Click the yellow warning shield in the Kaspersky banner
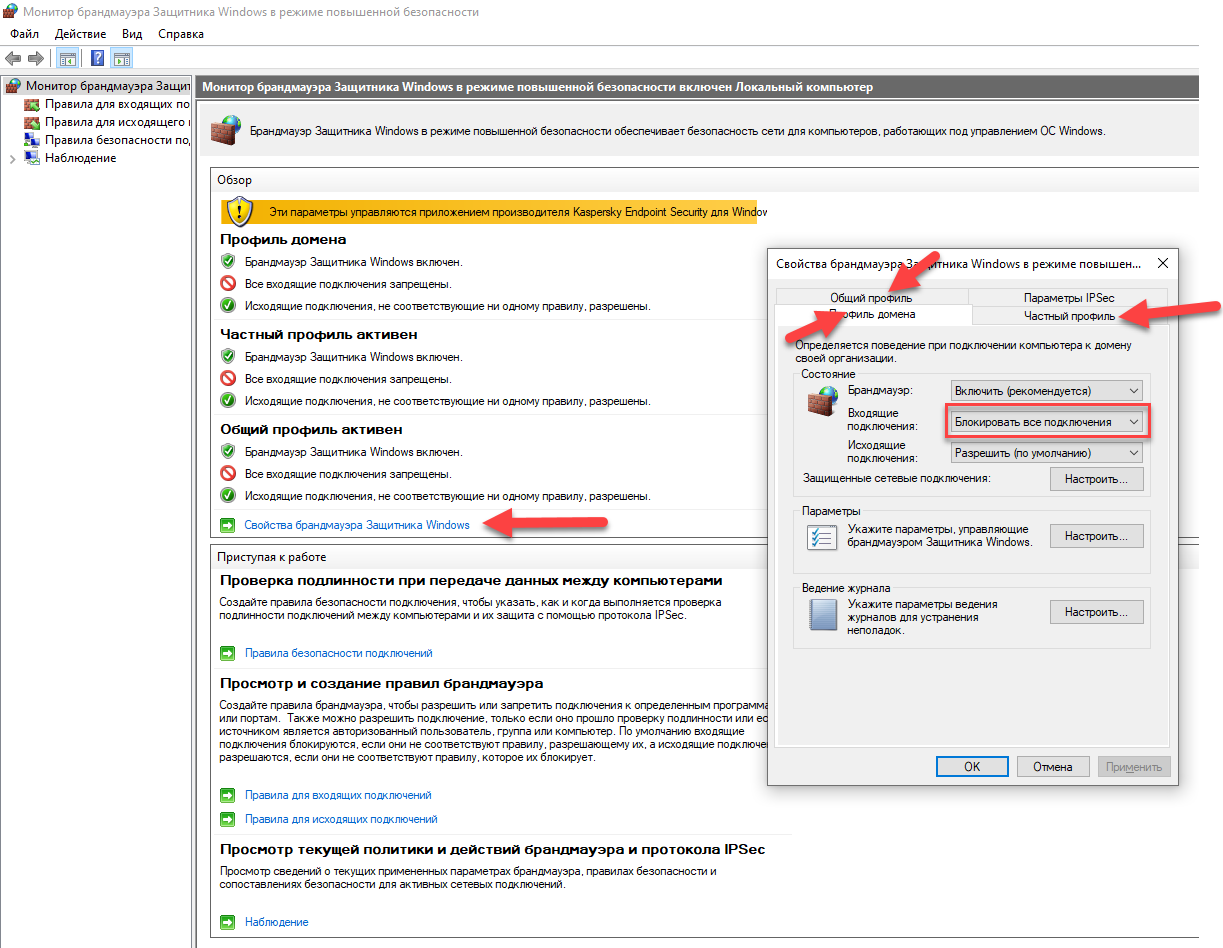The width and height of the screenshot is (1223, 948). (239, 211)
